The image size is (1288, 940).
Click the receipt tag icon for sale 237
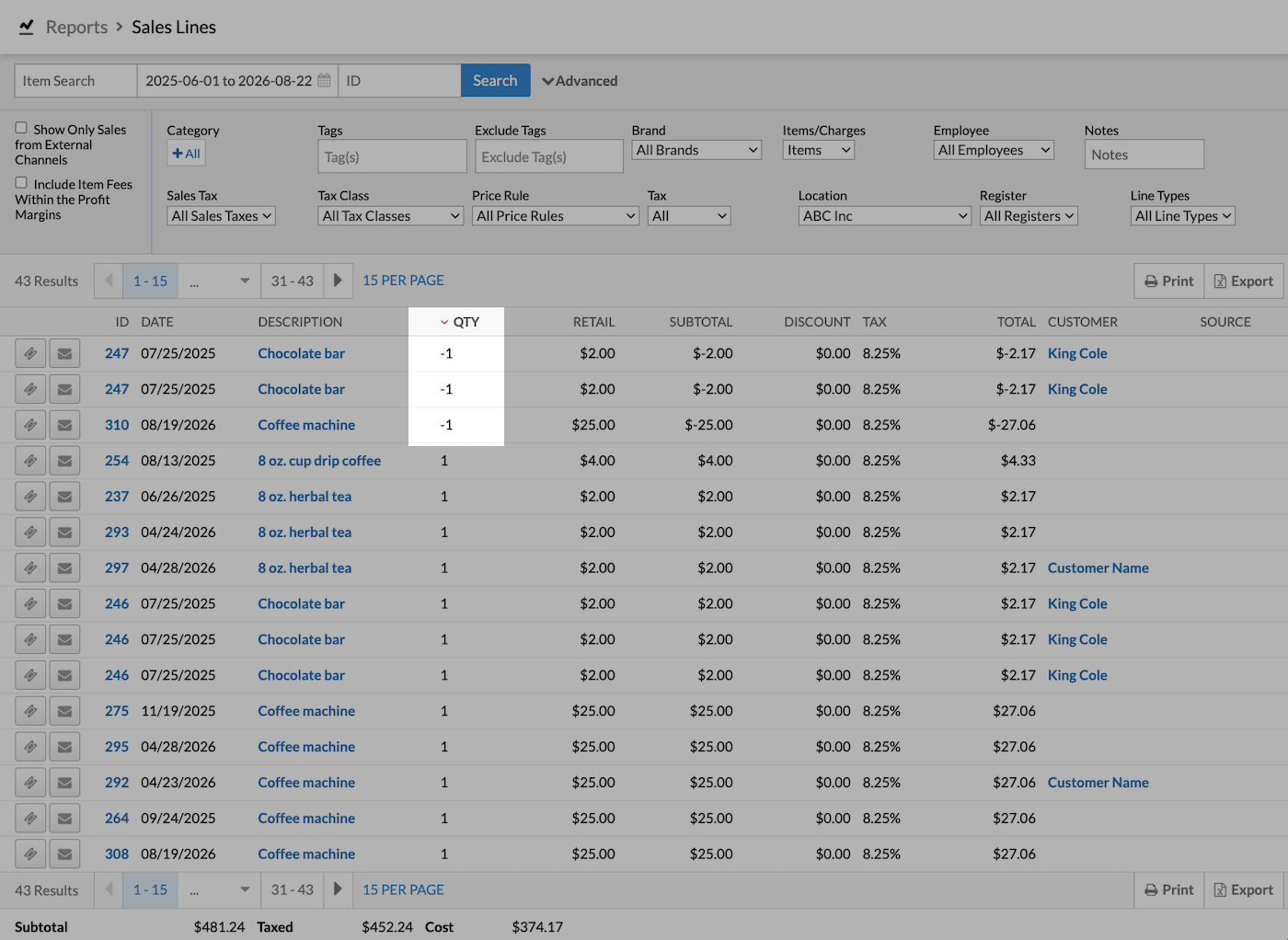[30, 497]
